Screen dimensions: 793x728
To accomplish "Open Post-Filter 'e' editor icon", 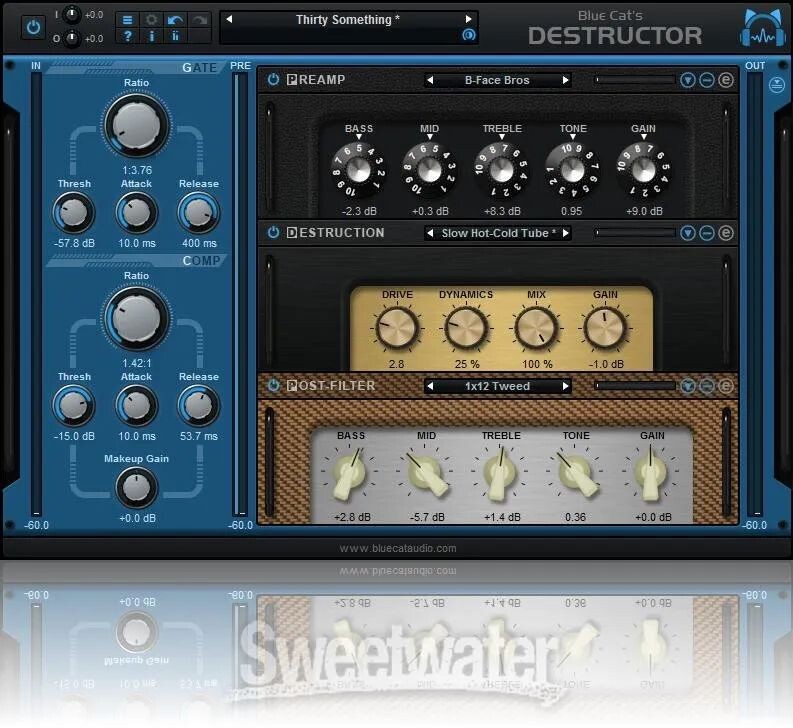I will click(x=726, y=386).
